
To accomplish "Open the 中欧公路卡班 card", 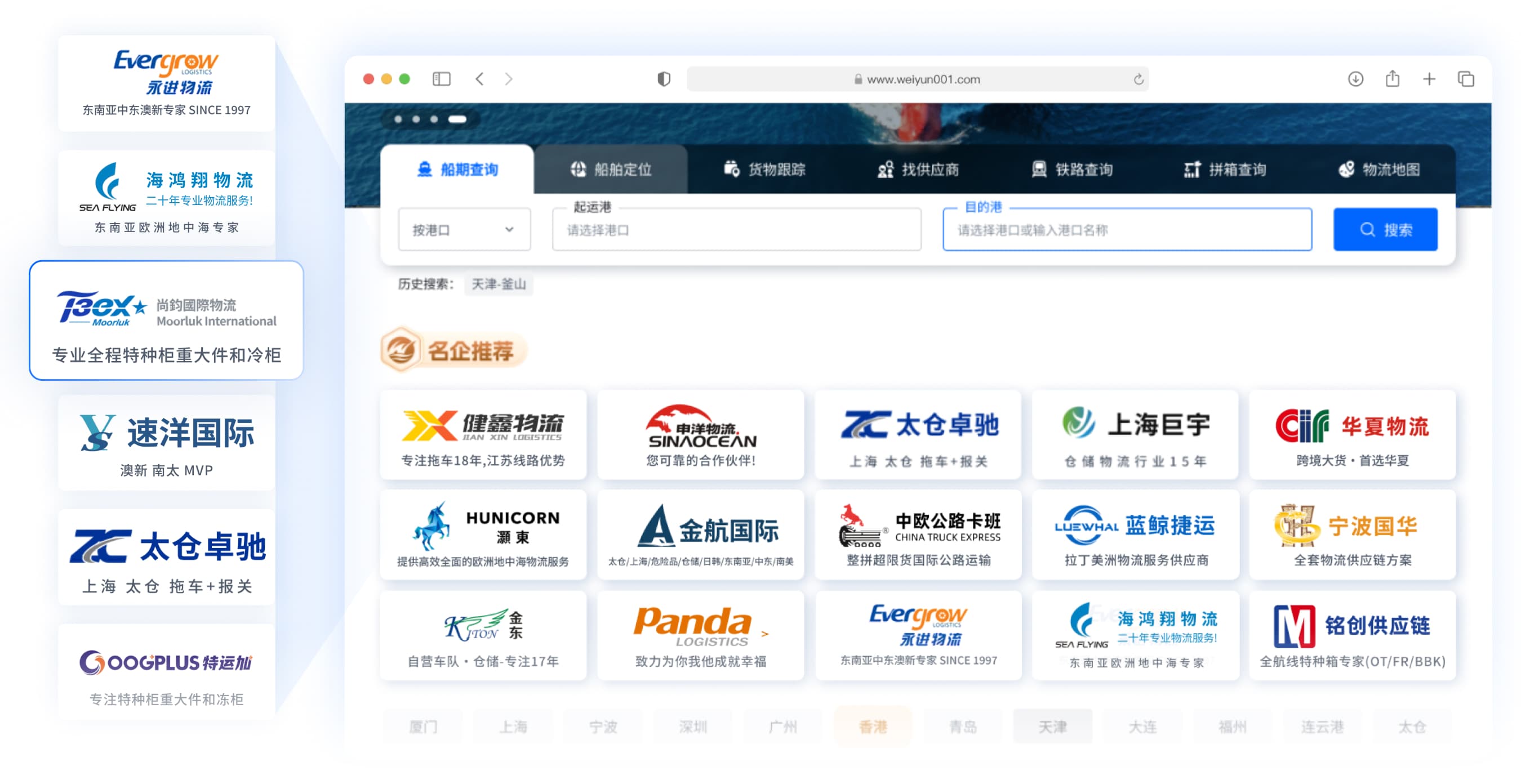I will point(918,535).
